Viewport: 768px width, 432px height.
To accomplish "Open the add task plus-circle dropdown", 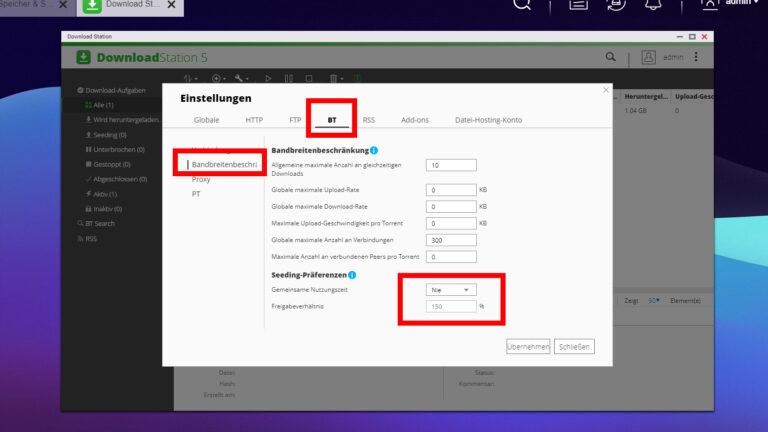I will (x=218, y=78).
